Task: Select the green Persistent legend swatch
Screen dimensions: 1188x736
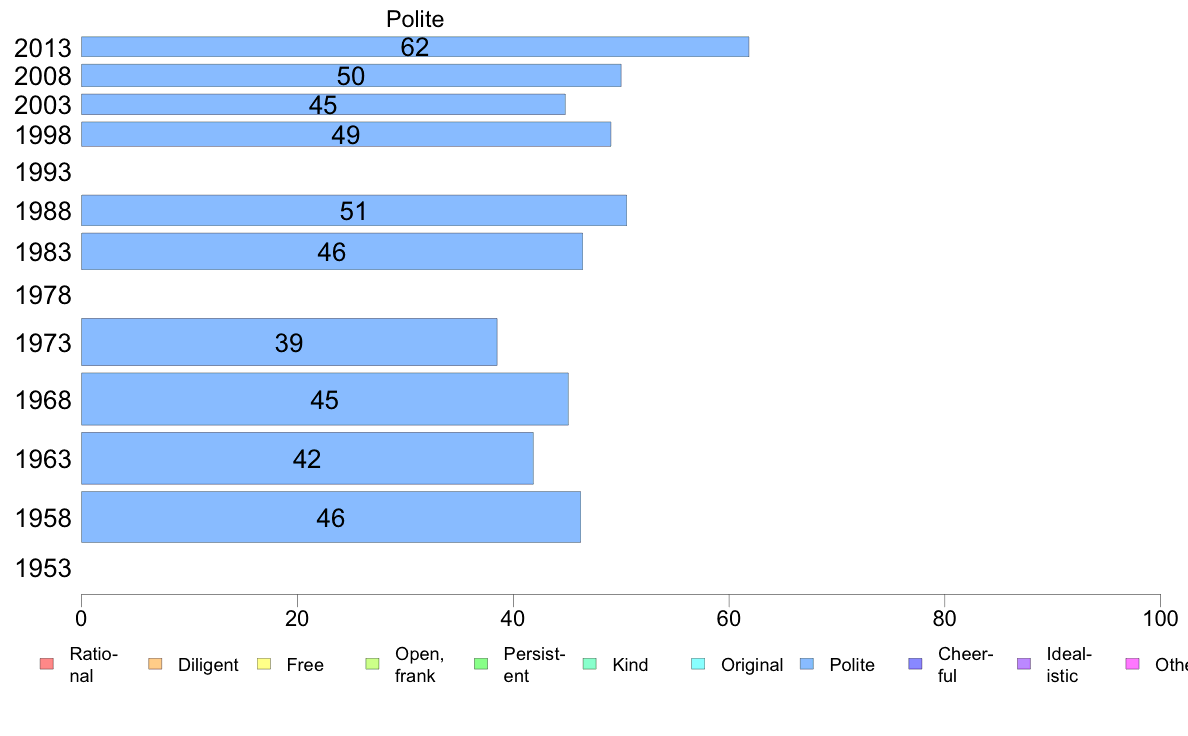Action: (481, 665)
